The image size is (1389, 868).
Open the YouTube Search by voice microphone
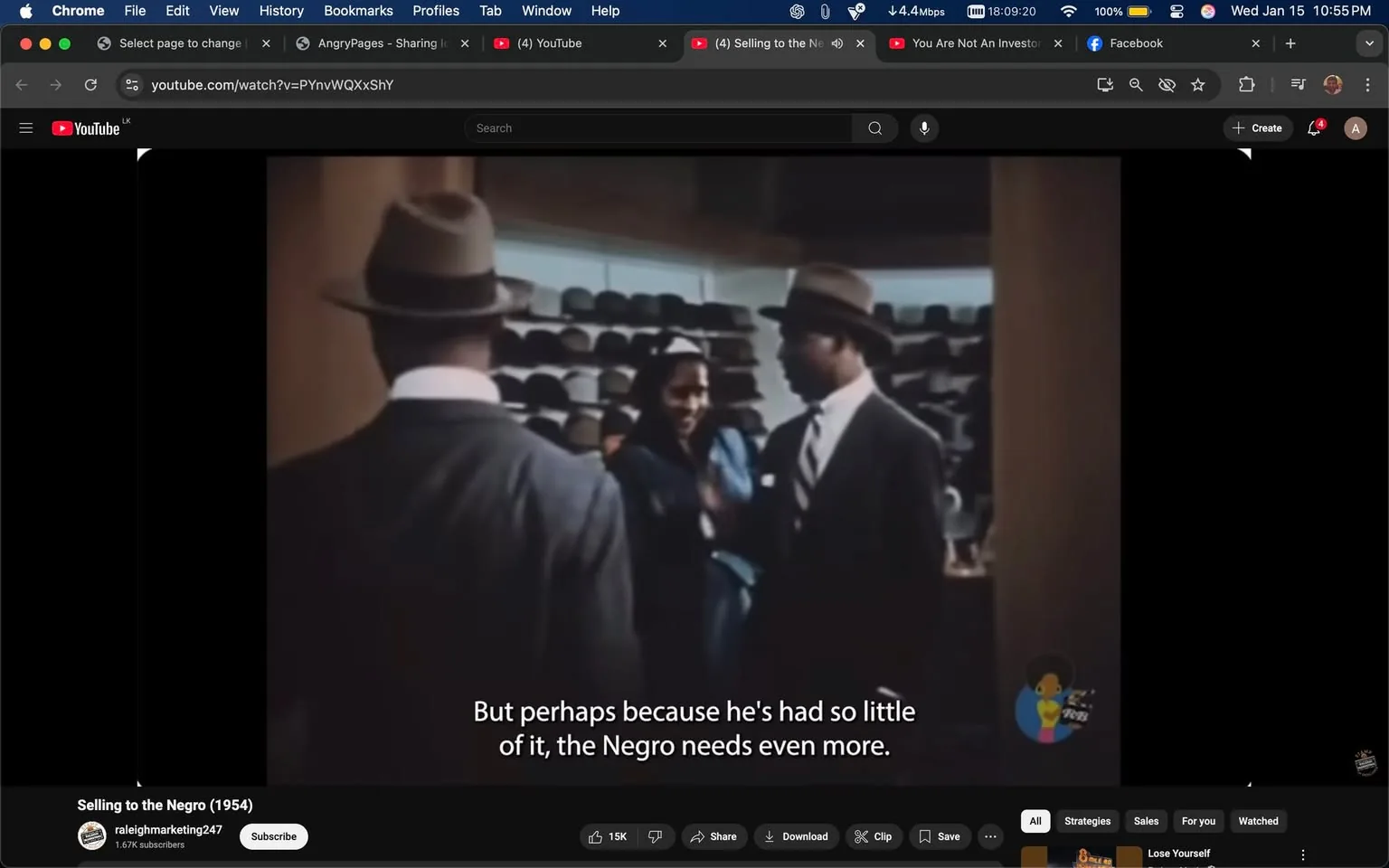click(923, 127)
